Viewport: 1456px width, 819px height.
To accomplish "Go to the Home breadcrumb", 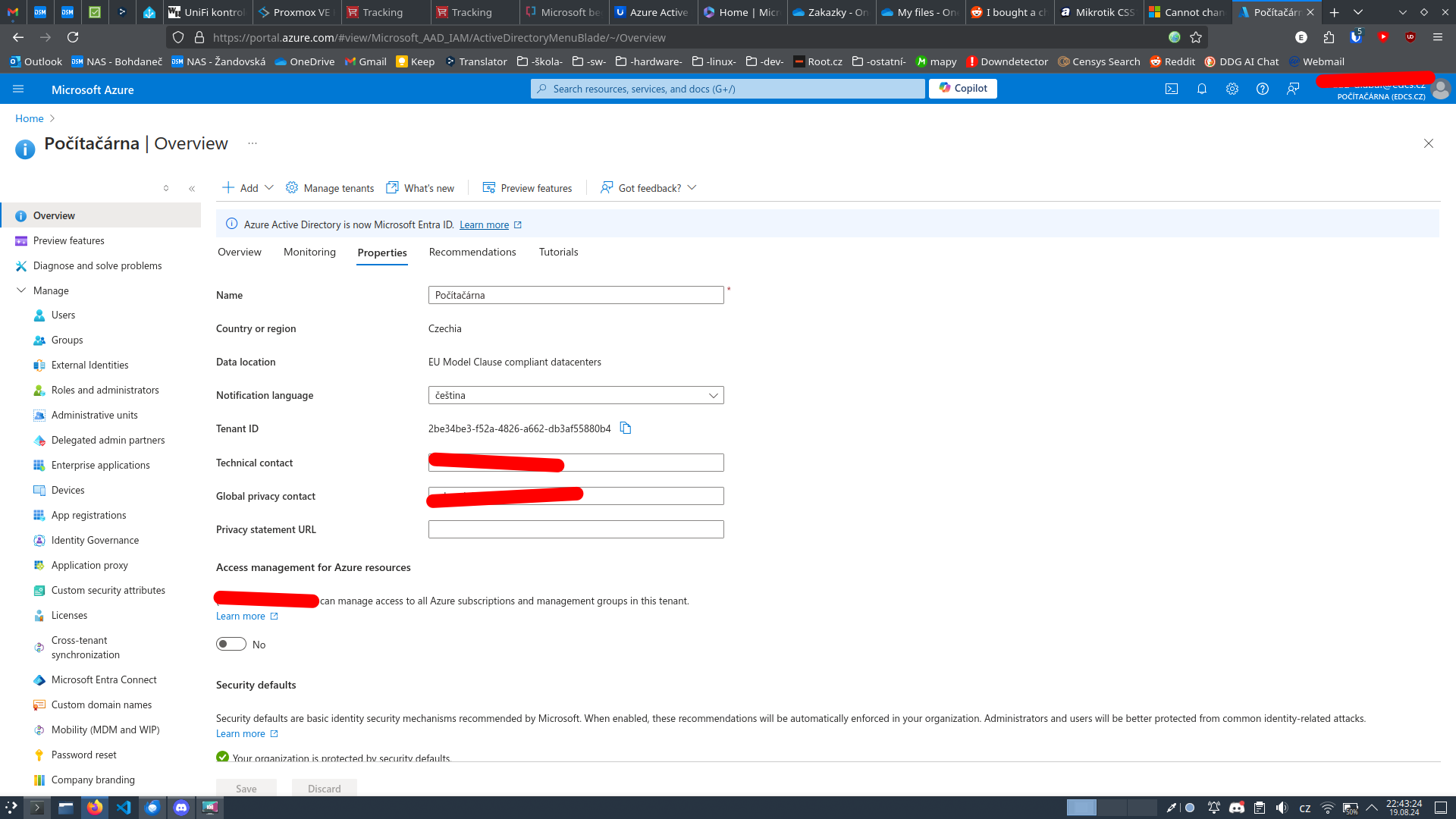I will point(30,118).
